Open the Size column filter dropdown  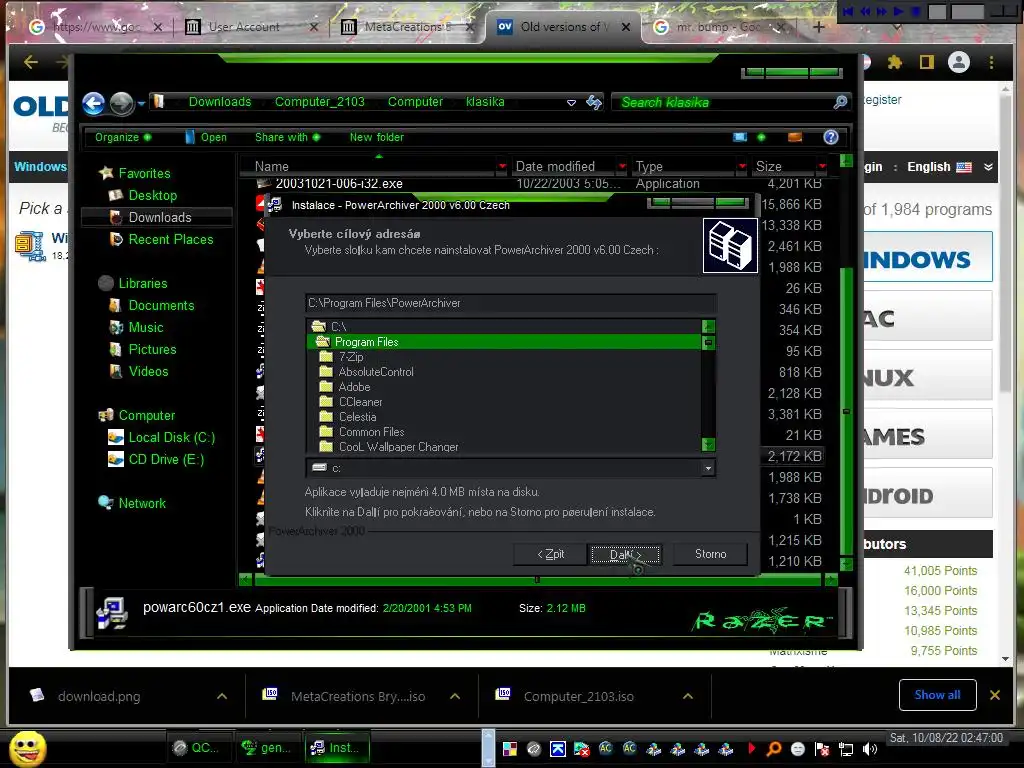click(x=822, y=167)
